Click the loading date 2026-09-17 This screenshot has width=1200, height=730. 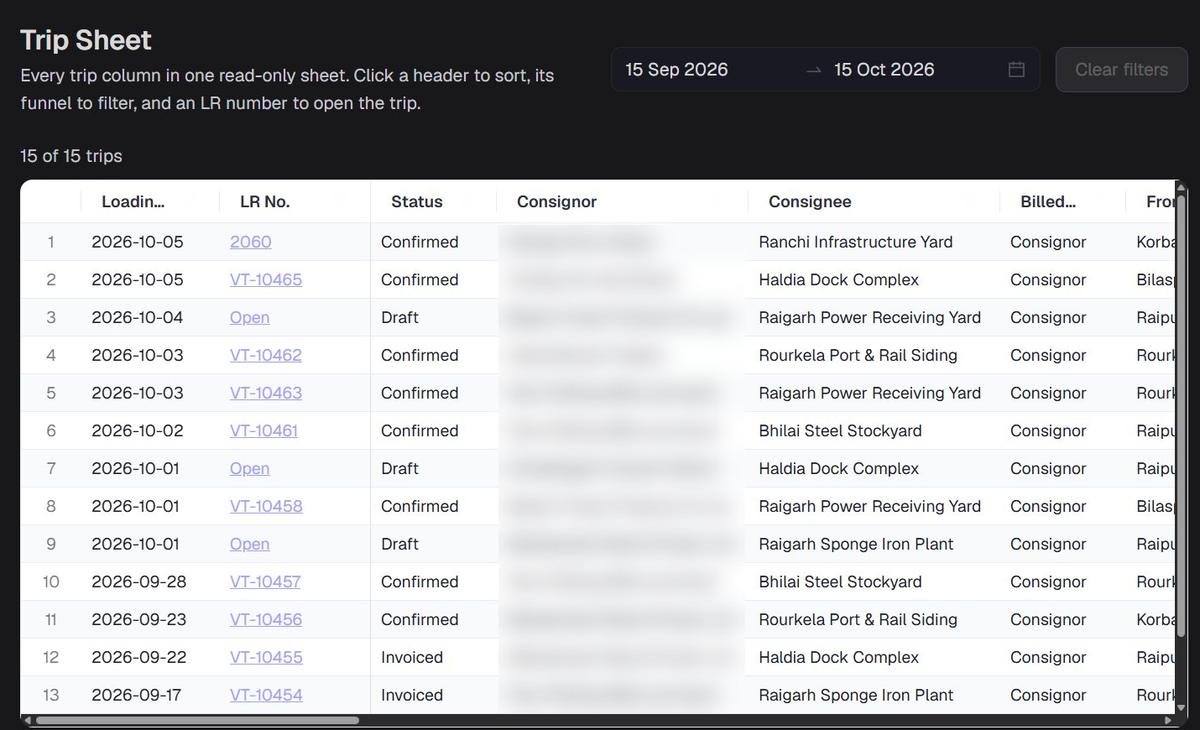[x=136, y=695]
